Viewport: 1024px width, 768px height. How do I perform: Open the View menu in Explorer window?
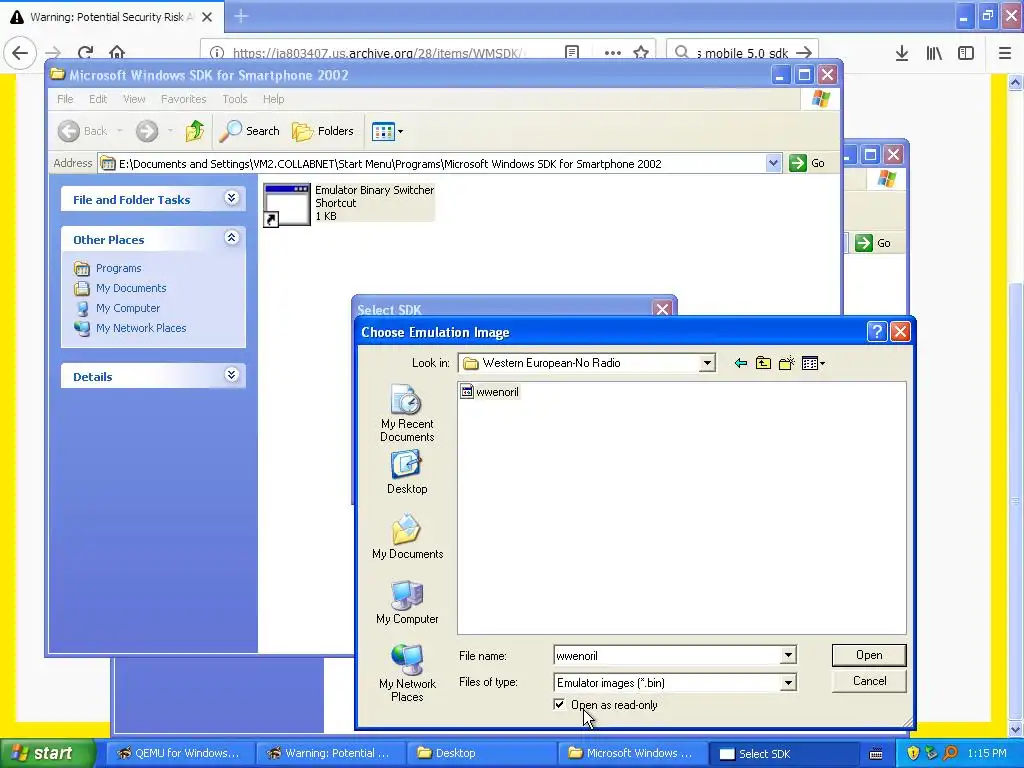134,99
